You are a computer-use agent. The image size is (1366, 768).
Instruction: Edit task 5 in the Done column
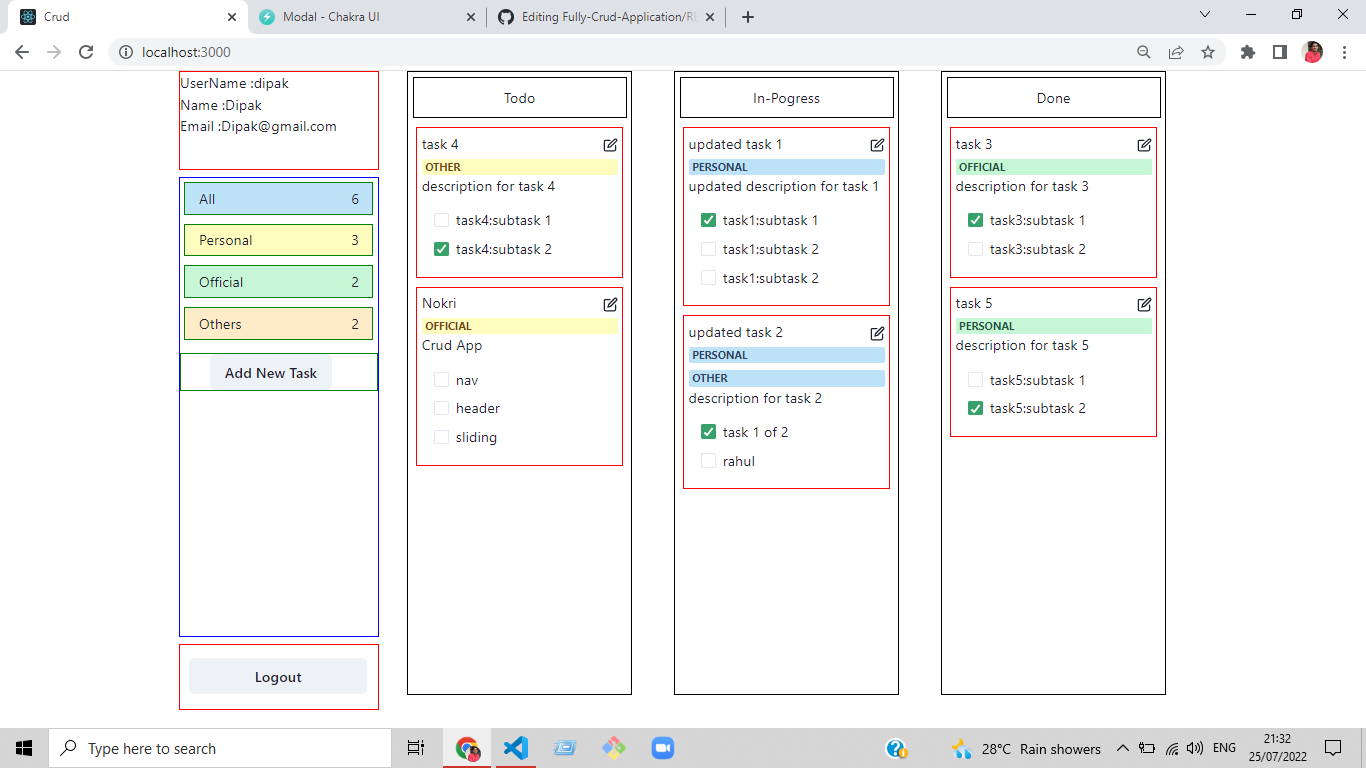[1144, 303]
